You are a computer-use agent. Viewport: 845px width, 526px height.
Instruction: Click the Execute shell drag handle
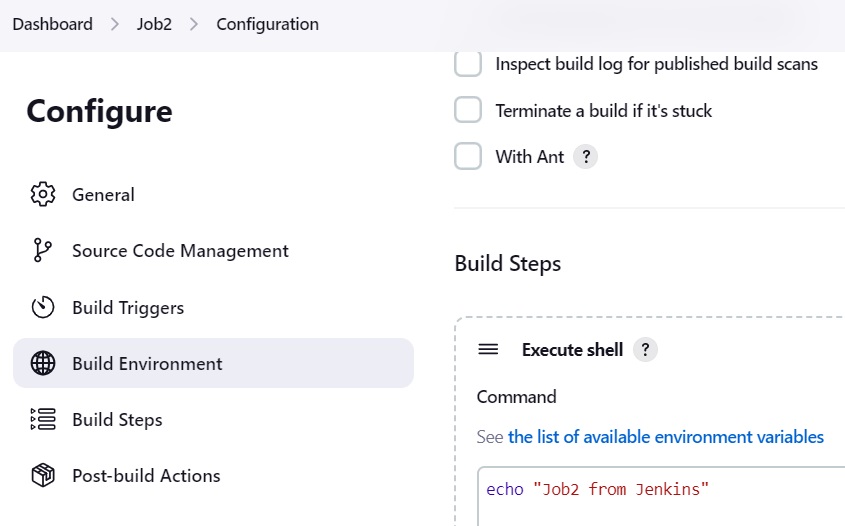point(488,349)
